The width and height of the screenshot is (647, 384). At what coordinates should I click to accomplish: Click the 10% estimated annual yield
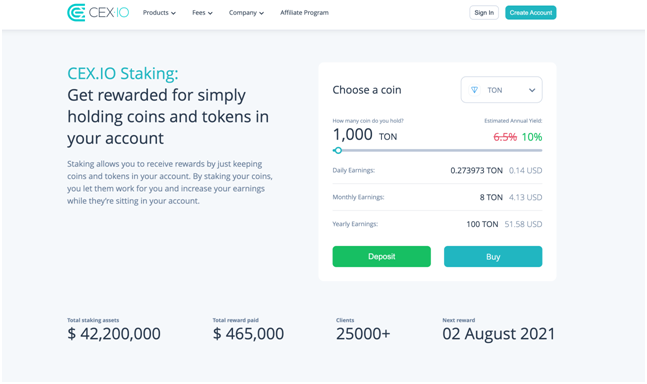coord(532,137)
